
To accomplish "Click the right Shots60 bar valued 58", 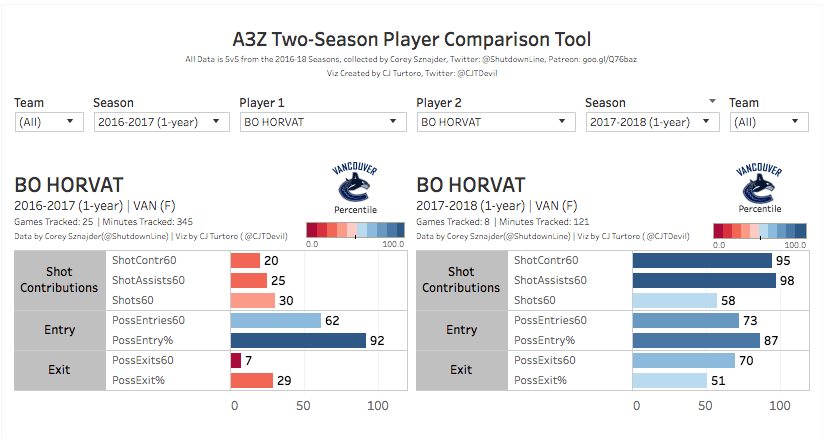I will 674,300.
